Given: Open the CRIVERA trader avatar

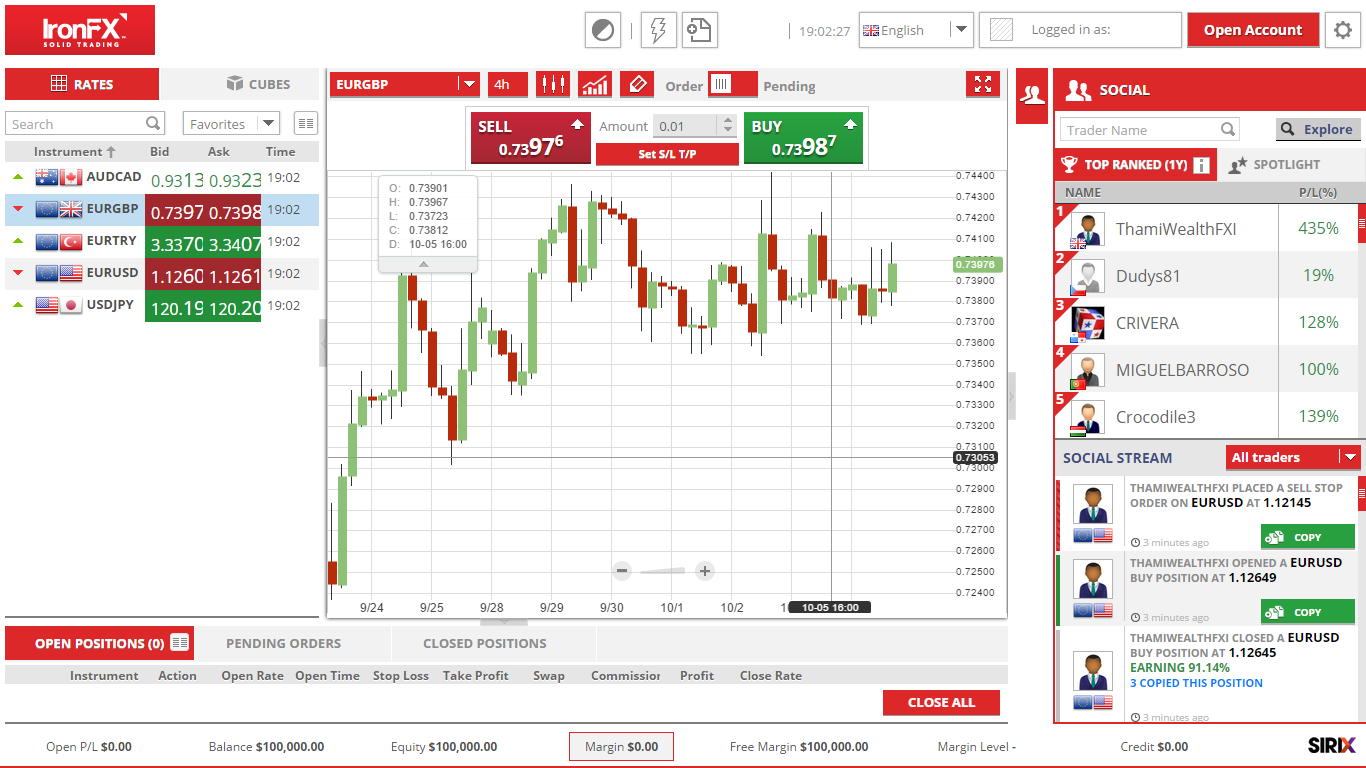Looking at the screenshot, I should [x=1087, y=323].
